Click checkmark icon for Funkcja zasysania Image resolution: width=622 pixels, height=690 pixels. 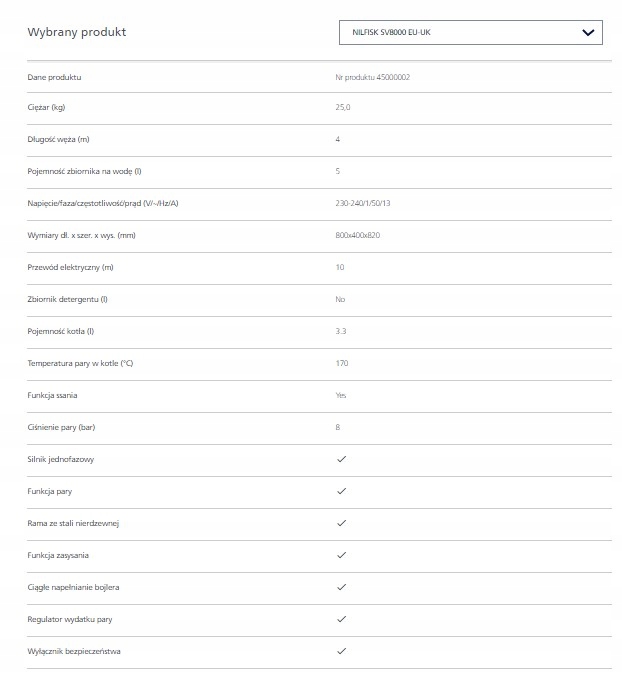click(x=341, y=555)
